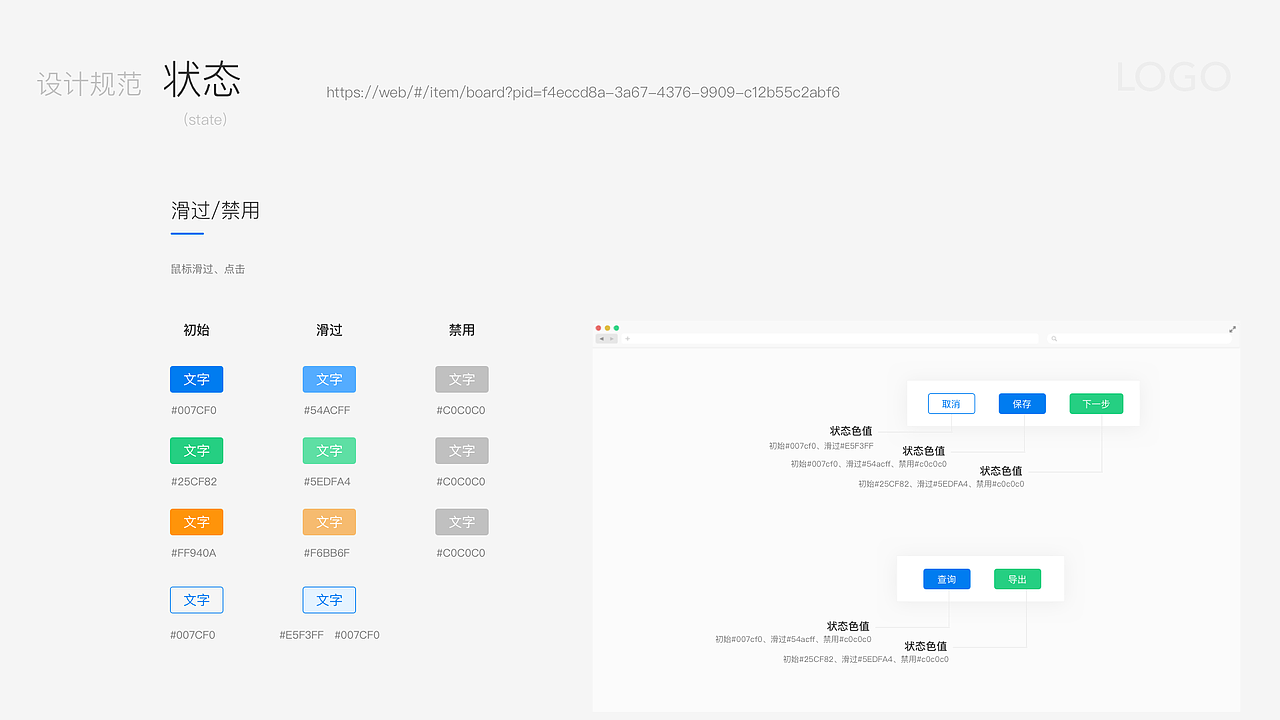Click the 鼠标滑过、点击 description text

208,269
